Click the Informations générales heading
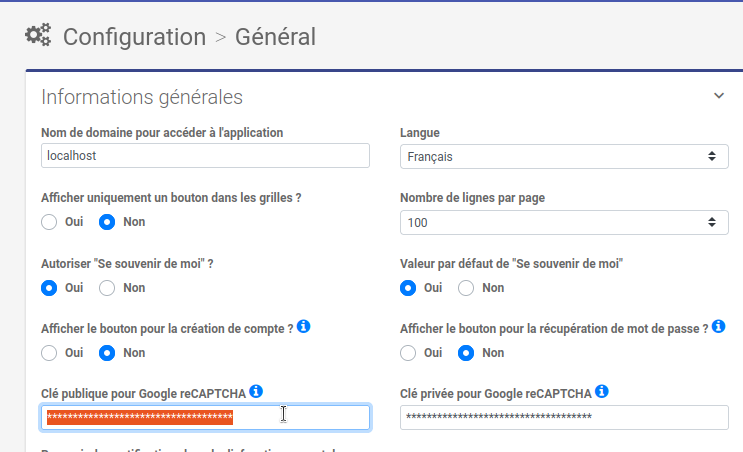Image resolution: width=743 pixels, height=452 pixels. (142, 97)
